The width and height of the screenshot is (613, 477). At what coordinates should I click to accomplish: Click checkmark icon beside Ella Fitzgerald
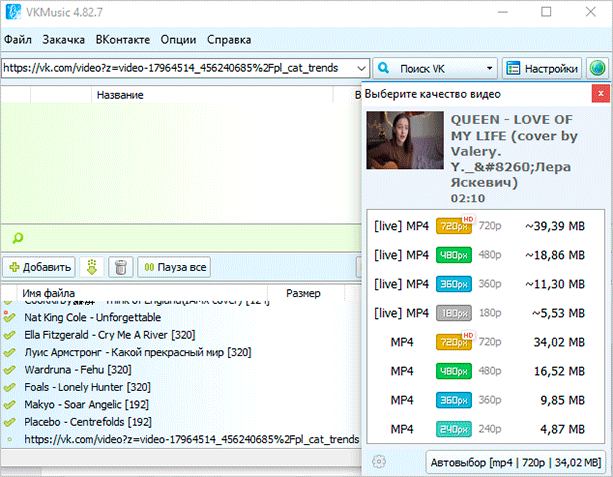coord(9,335)
